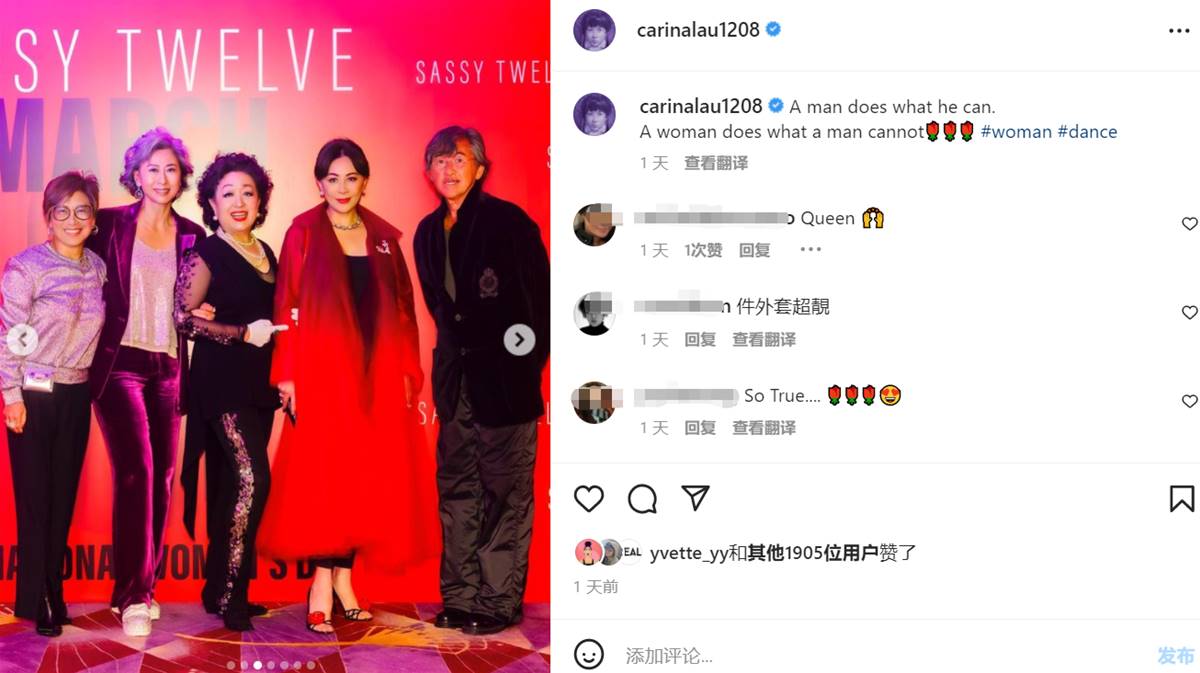Show next photo with right arrow
The width and height of the screenshot is (1200, 673).
click(518, 340)
